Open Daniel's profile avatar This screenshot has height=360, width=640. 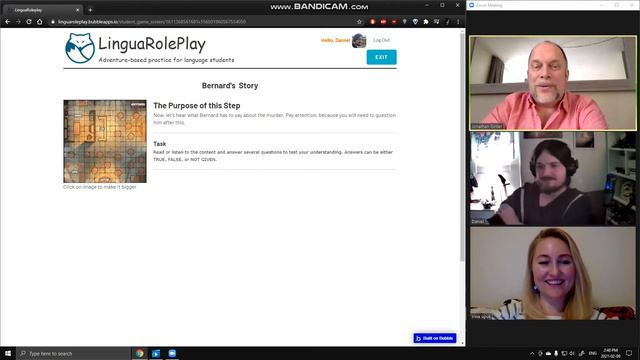tap(359, 40)
